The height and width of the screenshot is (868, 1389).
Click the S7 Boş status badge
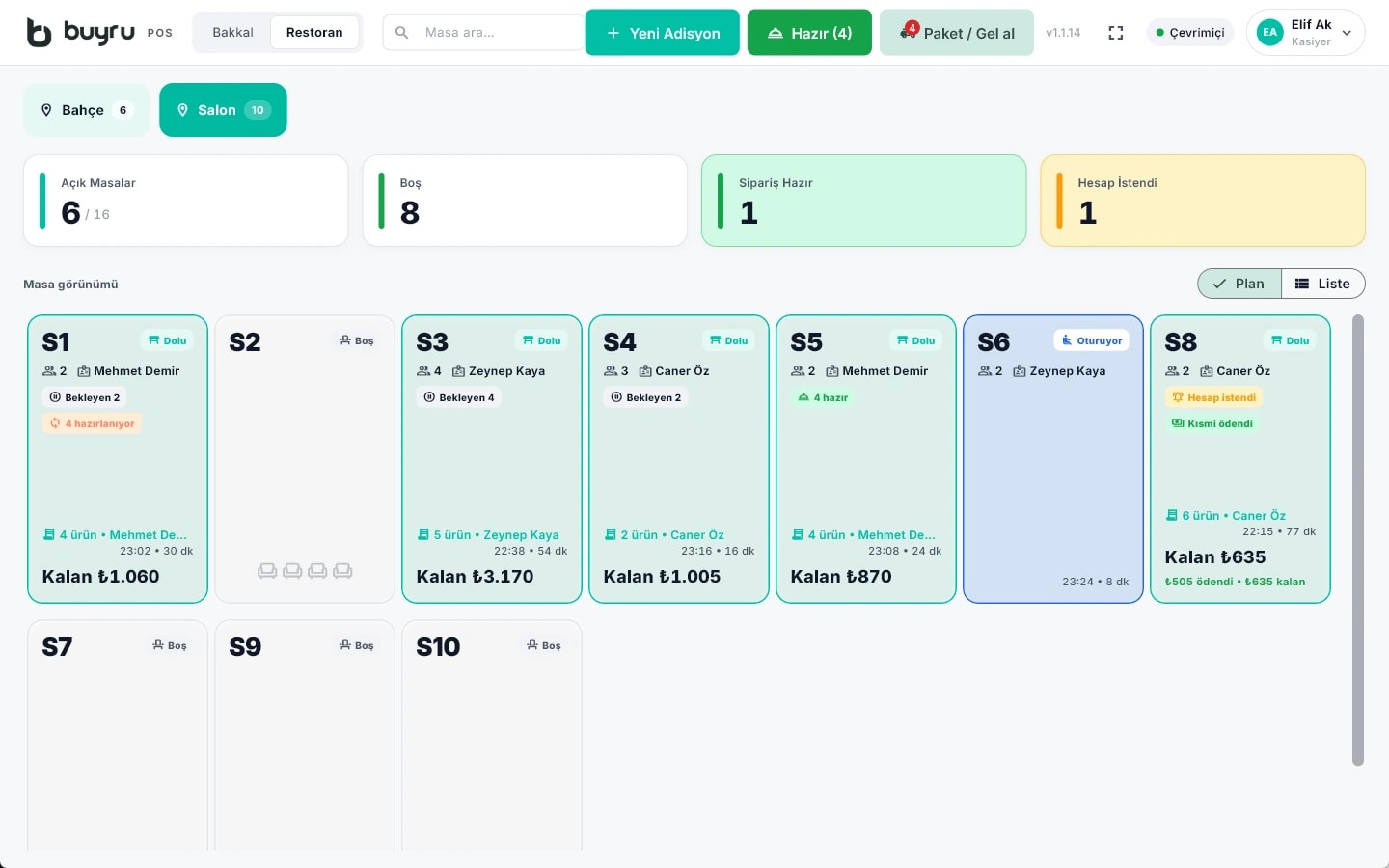coord(170,645)
